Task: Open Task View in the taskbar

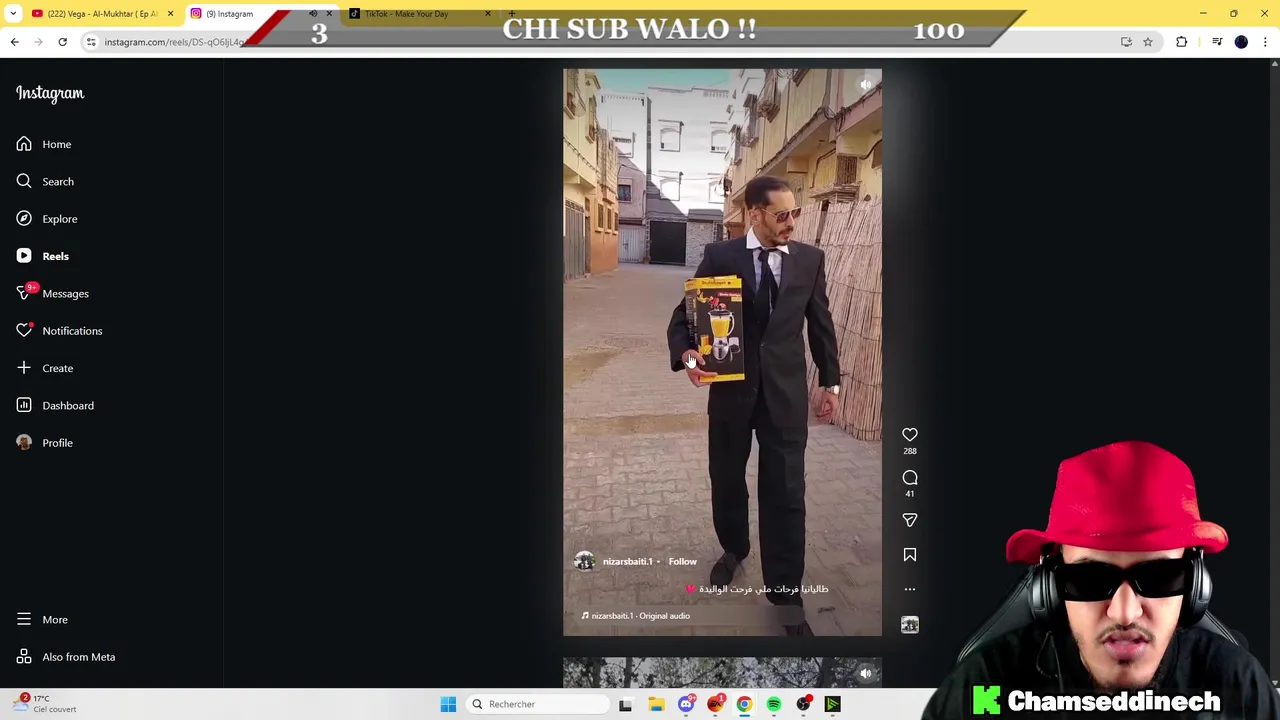Action: click(625, 704)
